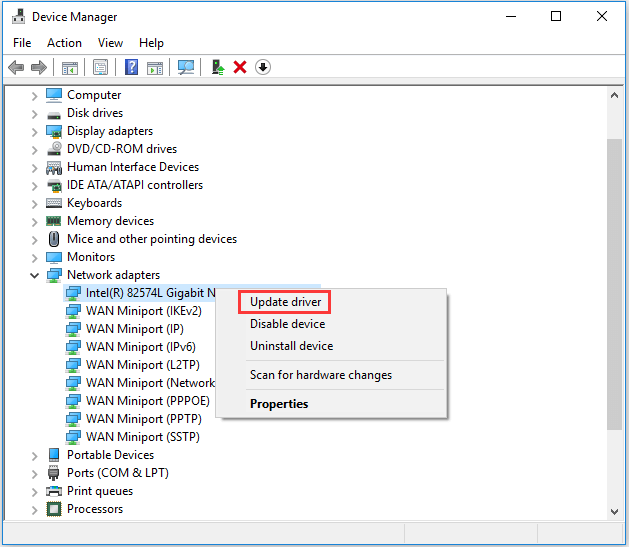The height and width of the screenshot is (547, 629).
Task: Expand the Disk drives chevron
Action: pyautogui.click(x=34, y=114)
